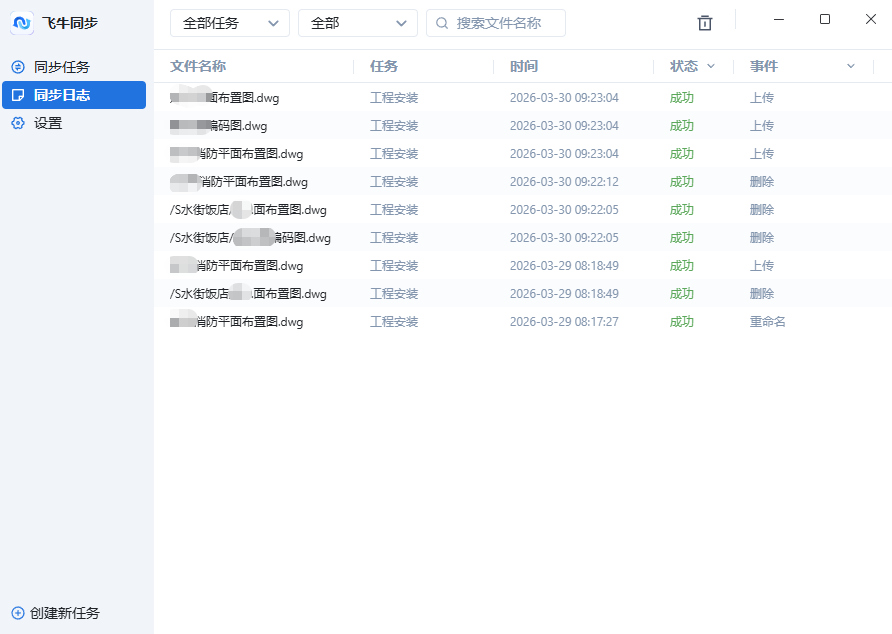This screenshot has width=892, height=634.
Task: Open the 同步任务 sidebar item
Action: [74, 67]
